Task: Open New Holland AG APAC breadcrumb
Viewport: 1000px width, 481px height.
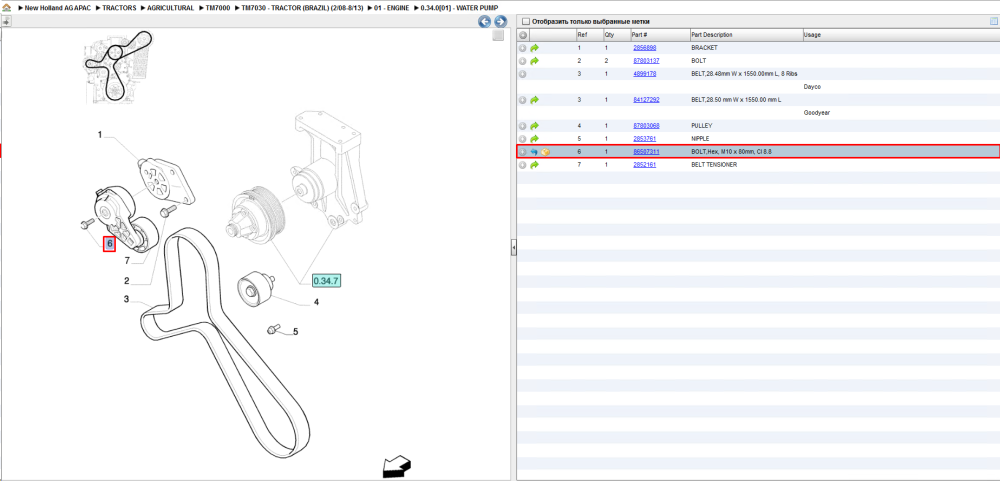Action: click(x=58, y=8)
